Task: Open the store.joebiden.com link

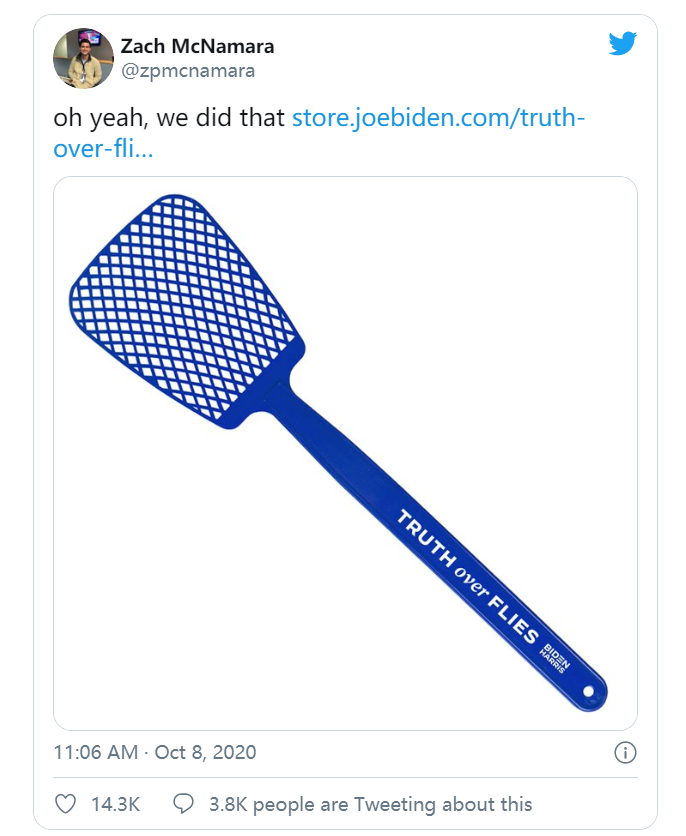Action: pos(437,118)
